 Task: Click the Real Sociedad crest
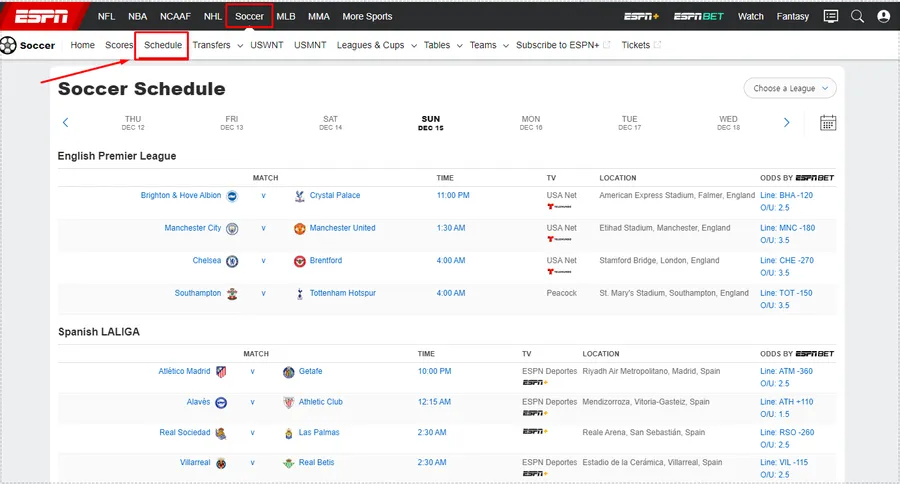point(221,433)
